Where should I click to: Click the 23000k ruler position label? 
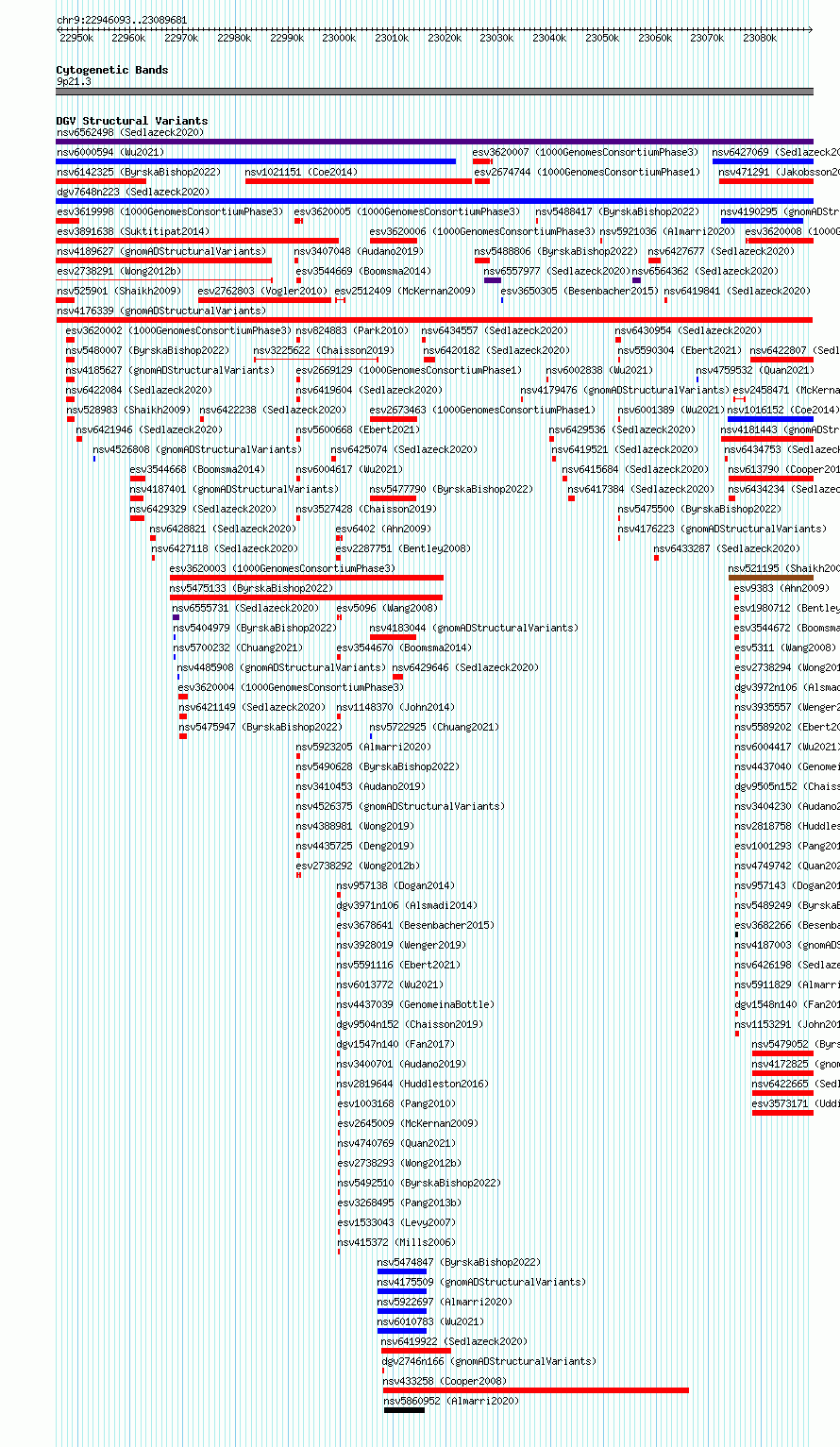click(x=338, y=38)
